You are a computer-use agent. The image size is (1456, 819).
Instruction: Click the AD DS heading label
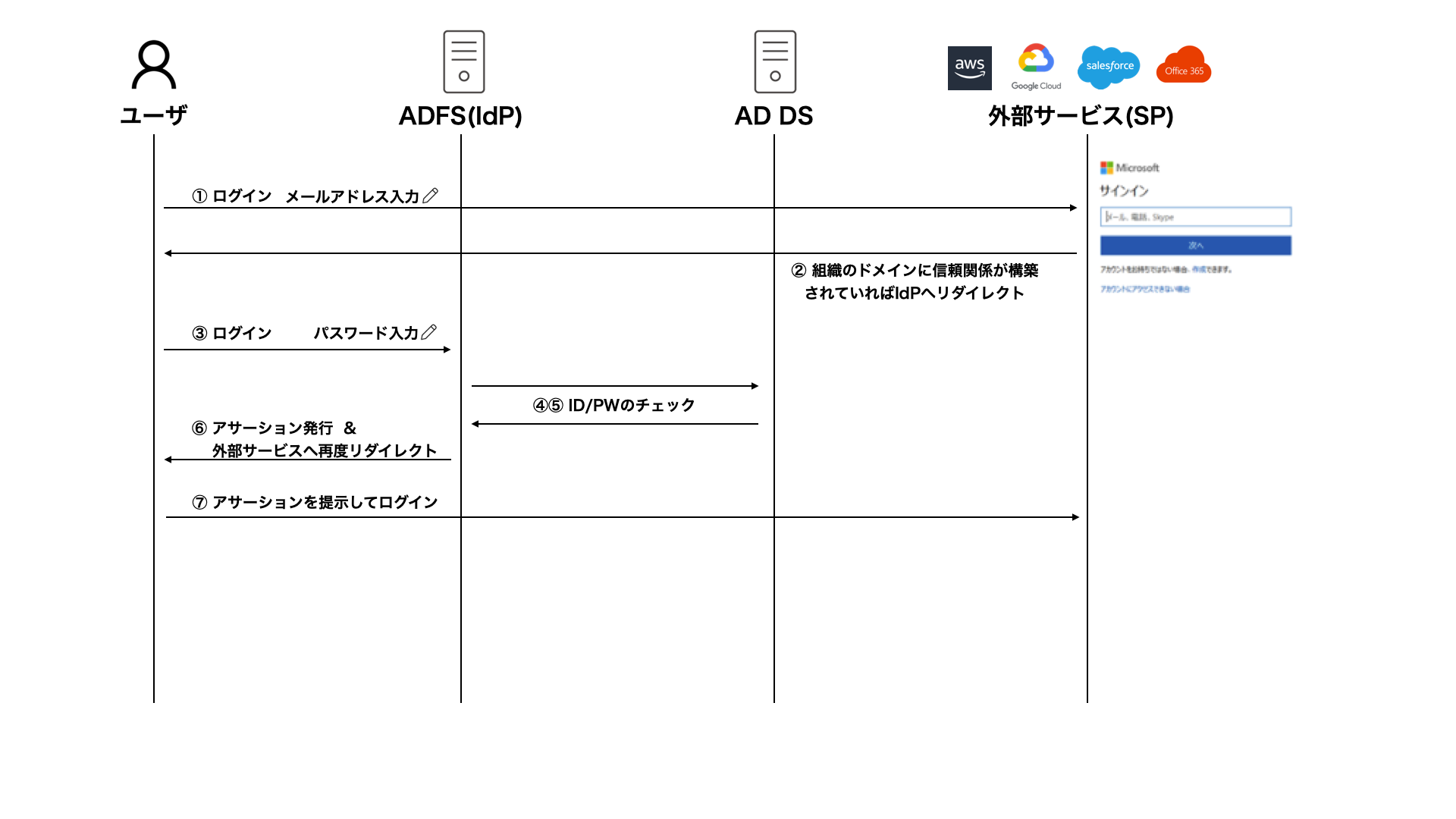point(774,116)
